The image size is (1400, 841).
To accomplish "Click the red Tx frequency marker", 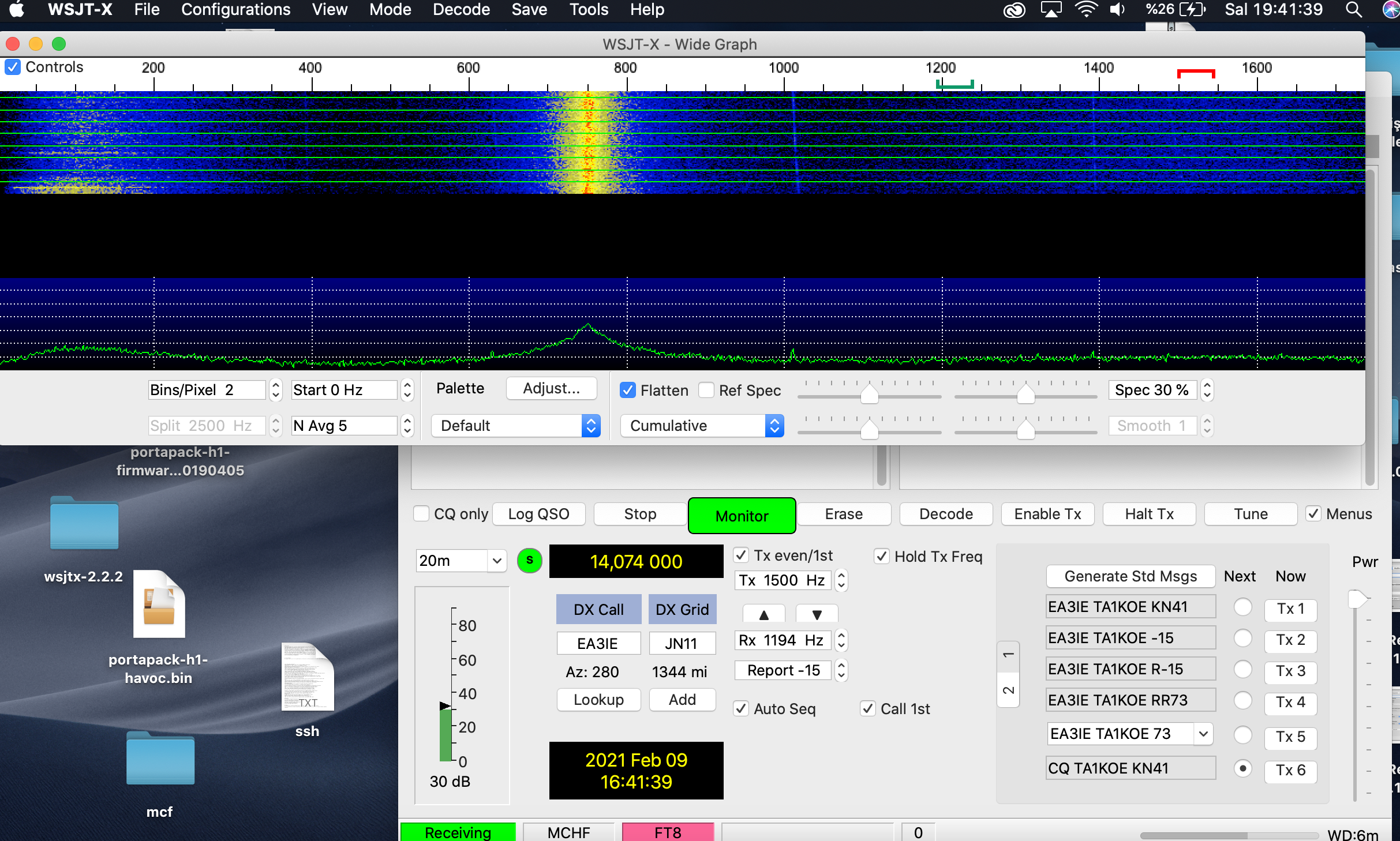I will tap(1196, 73).
